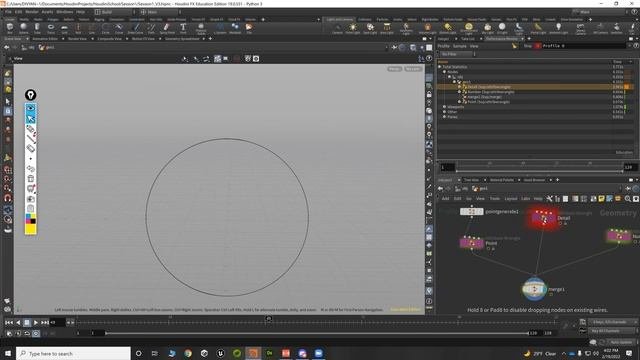The image size is (640, 360).
Task: Open the Houdini app on the Windows taskbar
Action: [253, 353]
